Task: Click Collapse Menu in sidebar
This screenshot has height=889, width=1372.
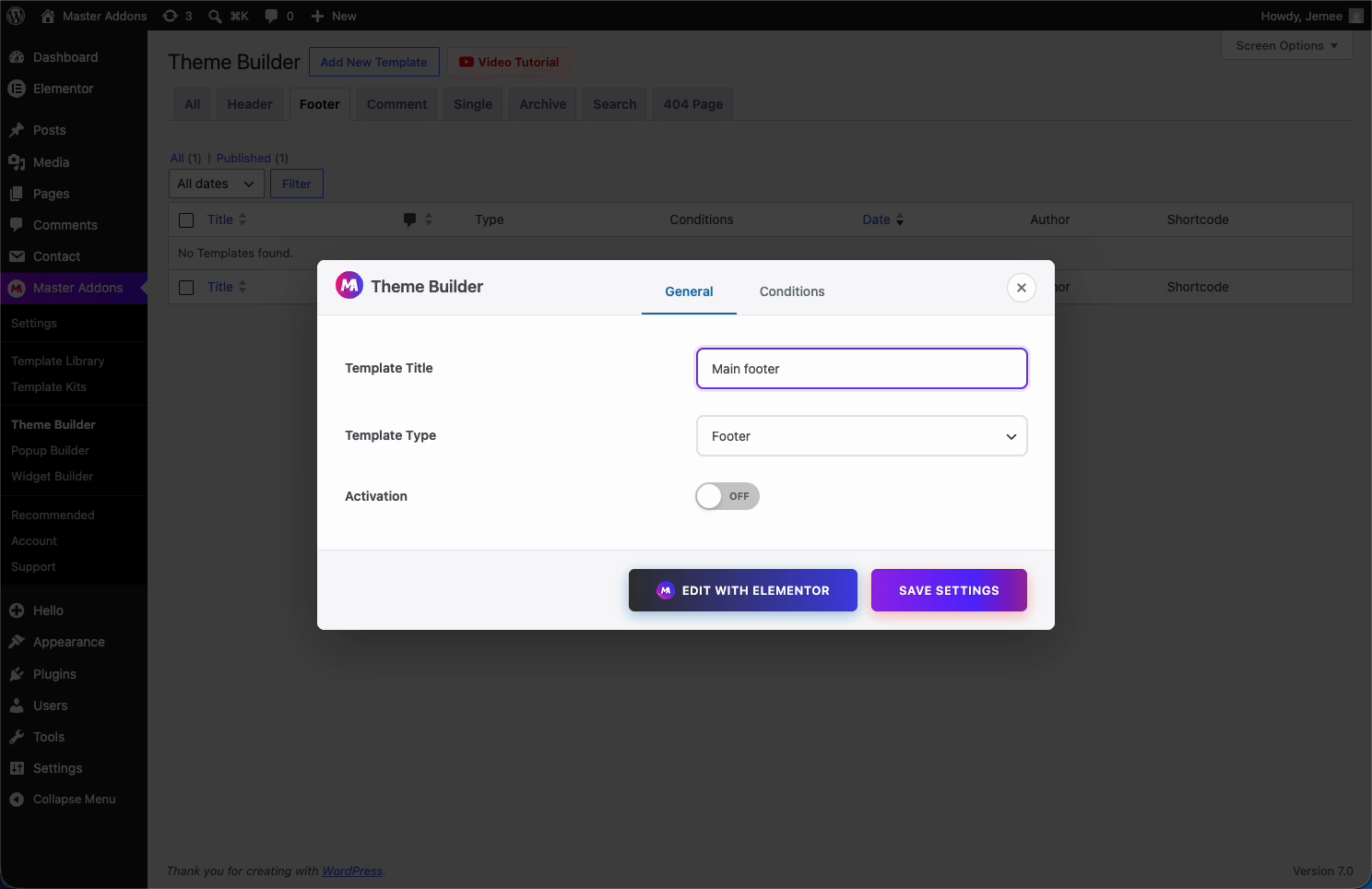Action: tap(74, 800)
